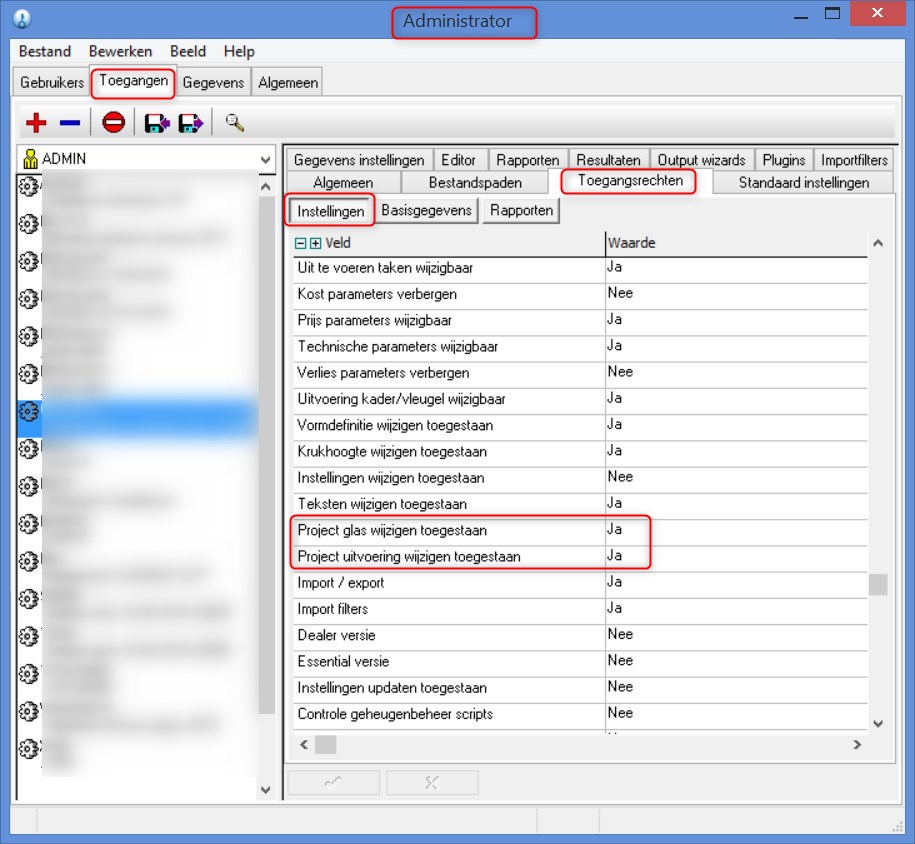
Task: Open the Beeld menu
Action: [188, 51]
